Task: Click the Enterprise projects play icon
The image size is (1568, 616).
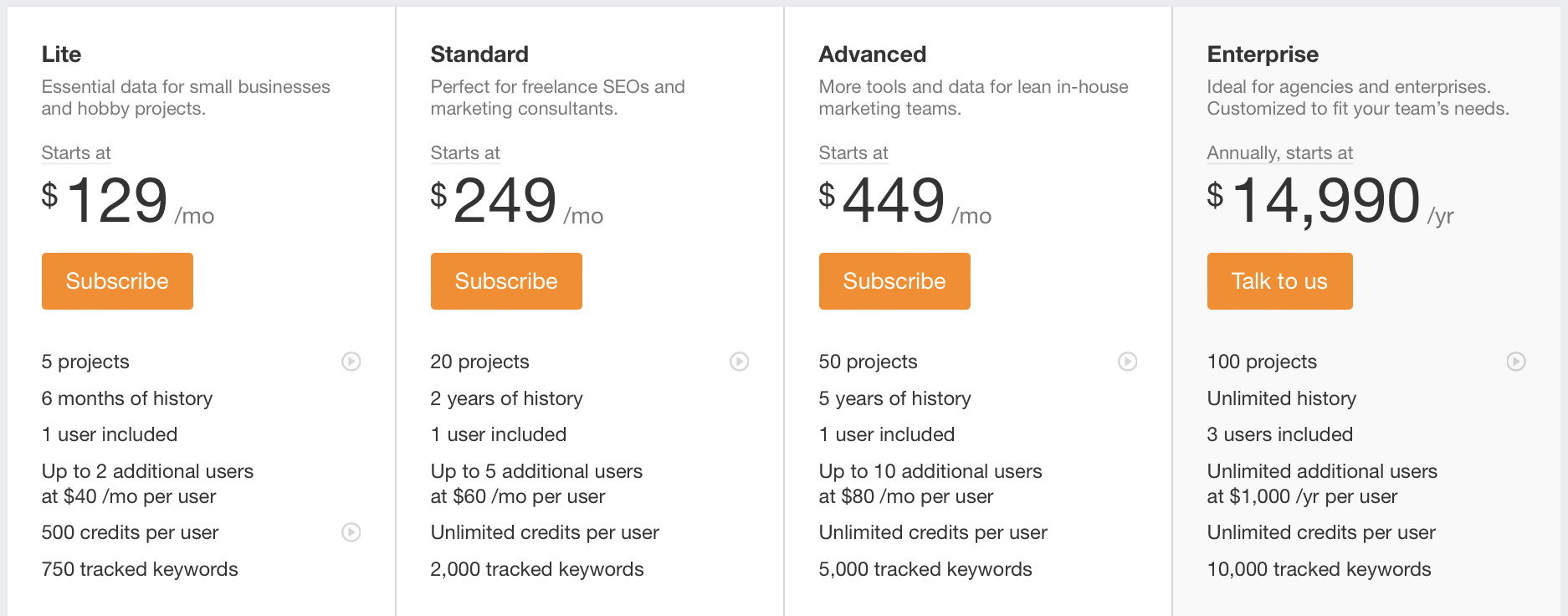Action: coord(1516,362)
